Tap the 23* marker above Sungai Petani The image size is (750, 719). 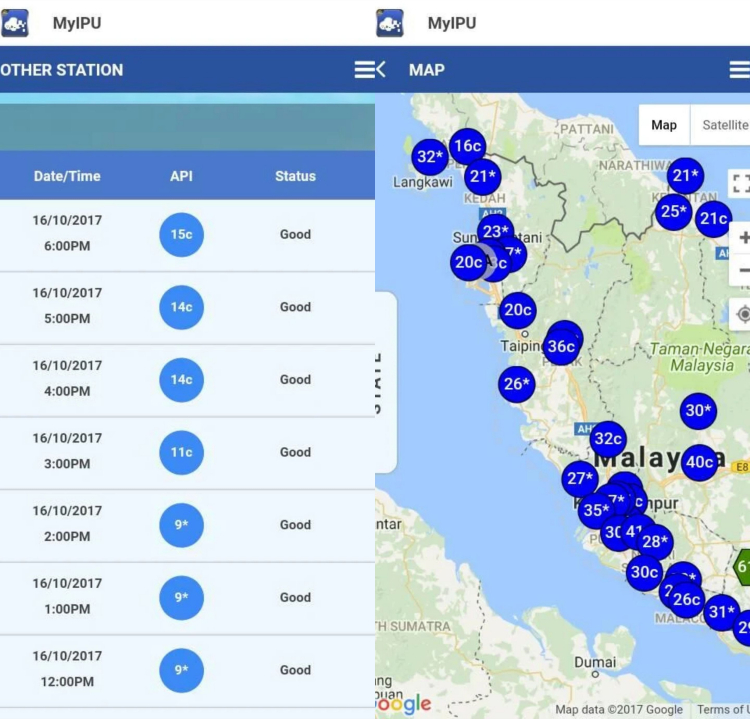pyautogui.click(x=496, y=232)
